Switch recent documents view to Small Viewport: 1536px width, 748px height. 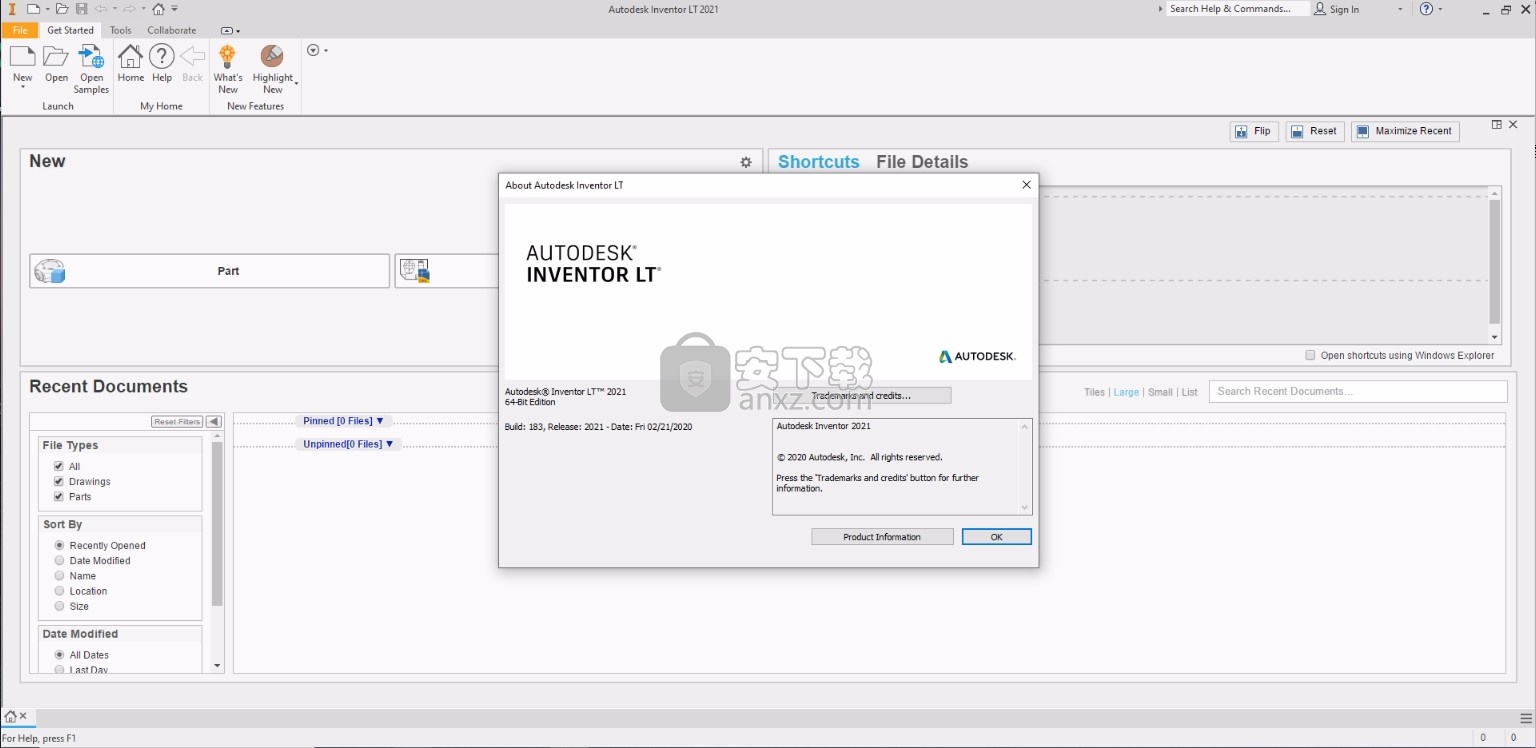coord(1160,392)
